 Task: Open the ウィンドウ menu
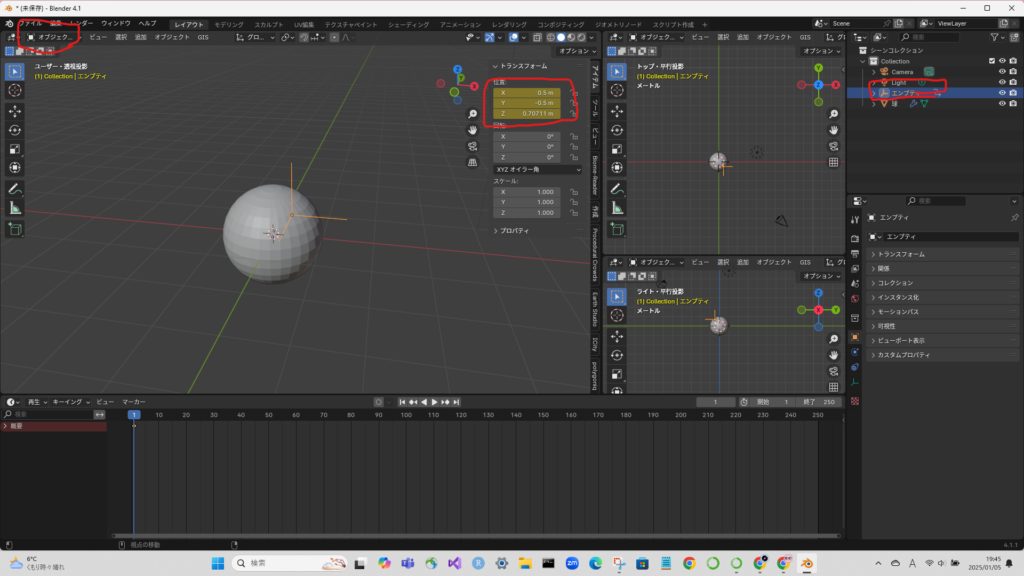(115, 23)
